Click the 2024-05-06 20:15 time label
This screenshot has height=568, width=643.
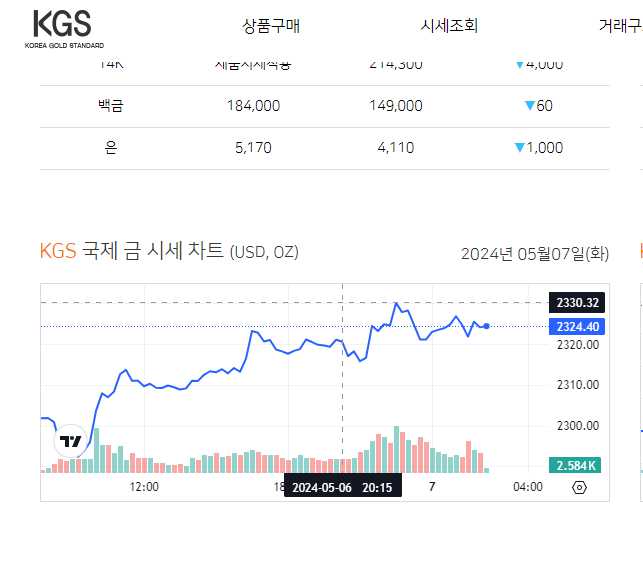tap(342, 486)
